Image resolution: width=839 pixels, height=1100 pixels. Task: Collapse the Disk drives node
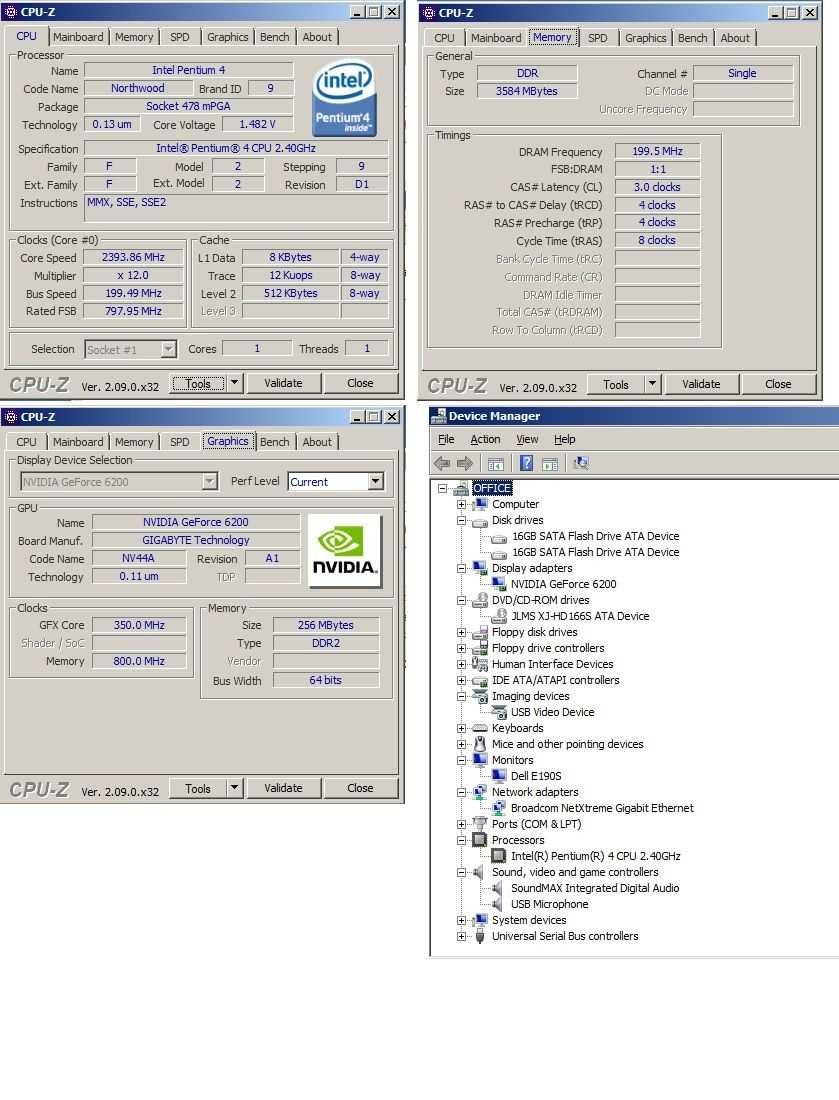tap(461, 521)
